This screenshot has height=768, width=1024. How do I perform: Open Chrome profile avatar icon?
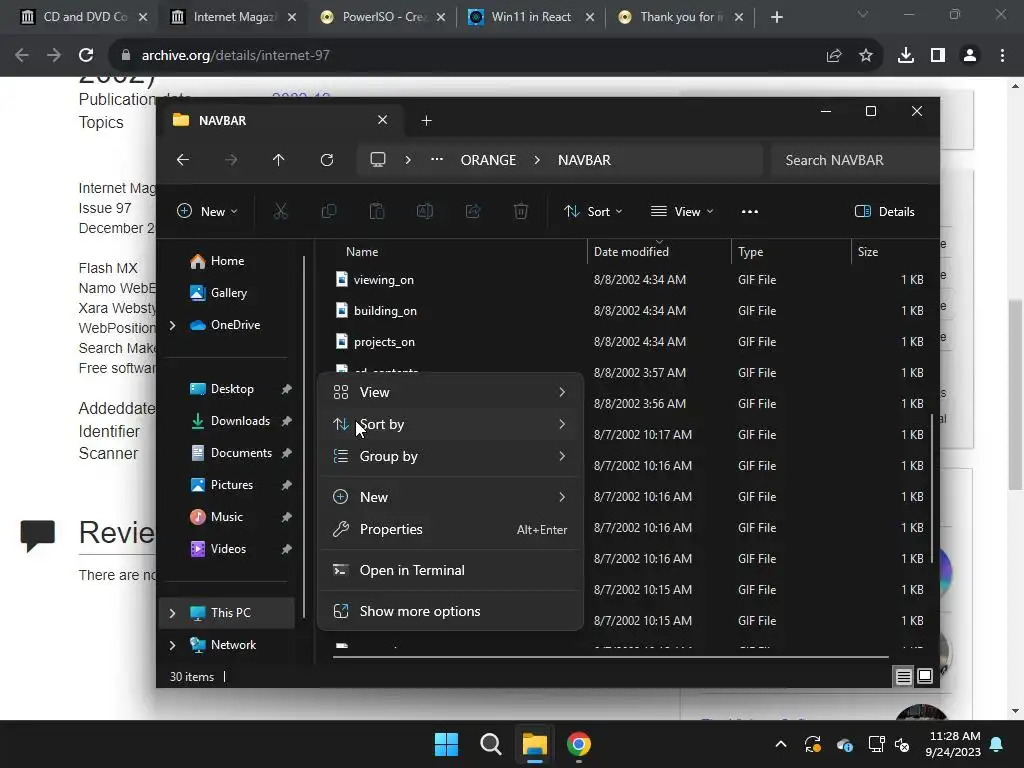click(970, 56)
